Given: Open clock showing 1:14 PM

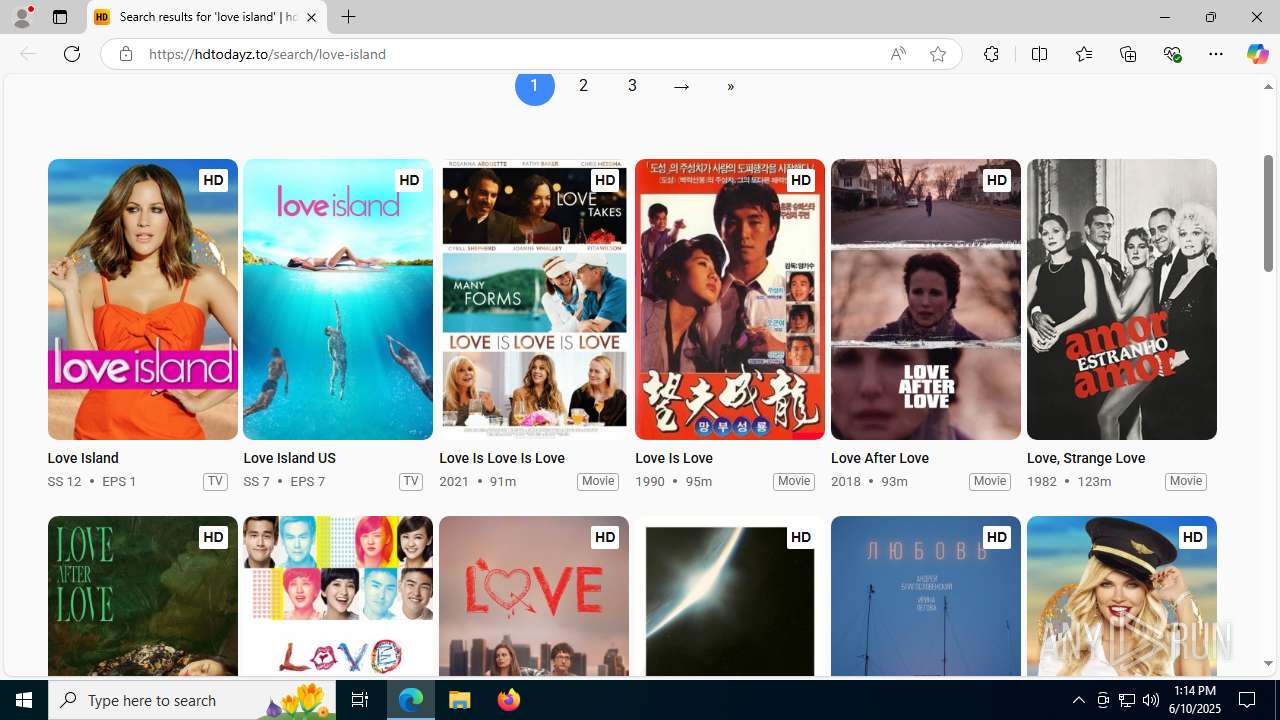Looking at the screenshot, I should tap(1194, 700).
